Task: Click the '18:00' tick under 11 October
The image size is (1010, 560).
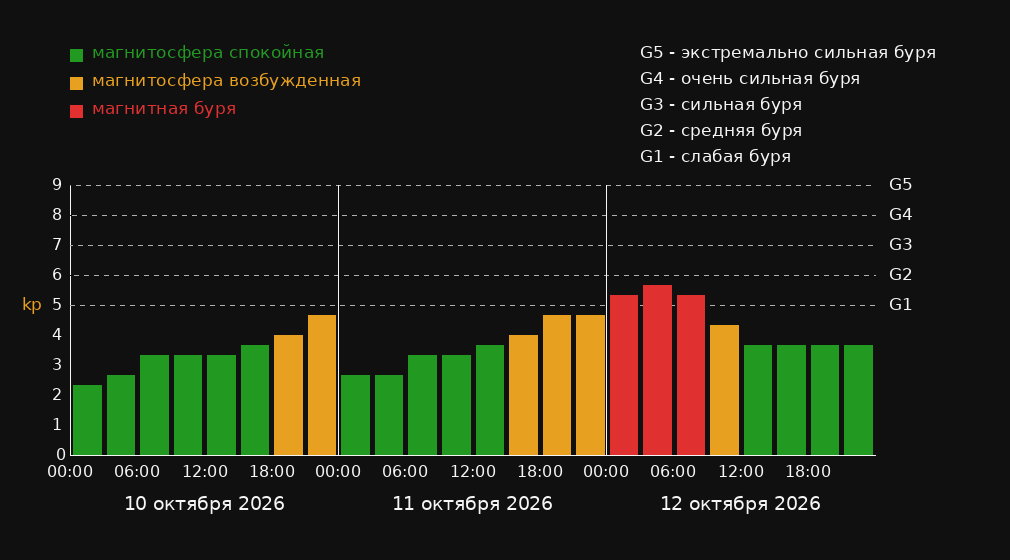Action: [x=540, y=472]
